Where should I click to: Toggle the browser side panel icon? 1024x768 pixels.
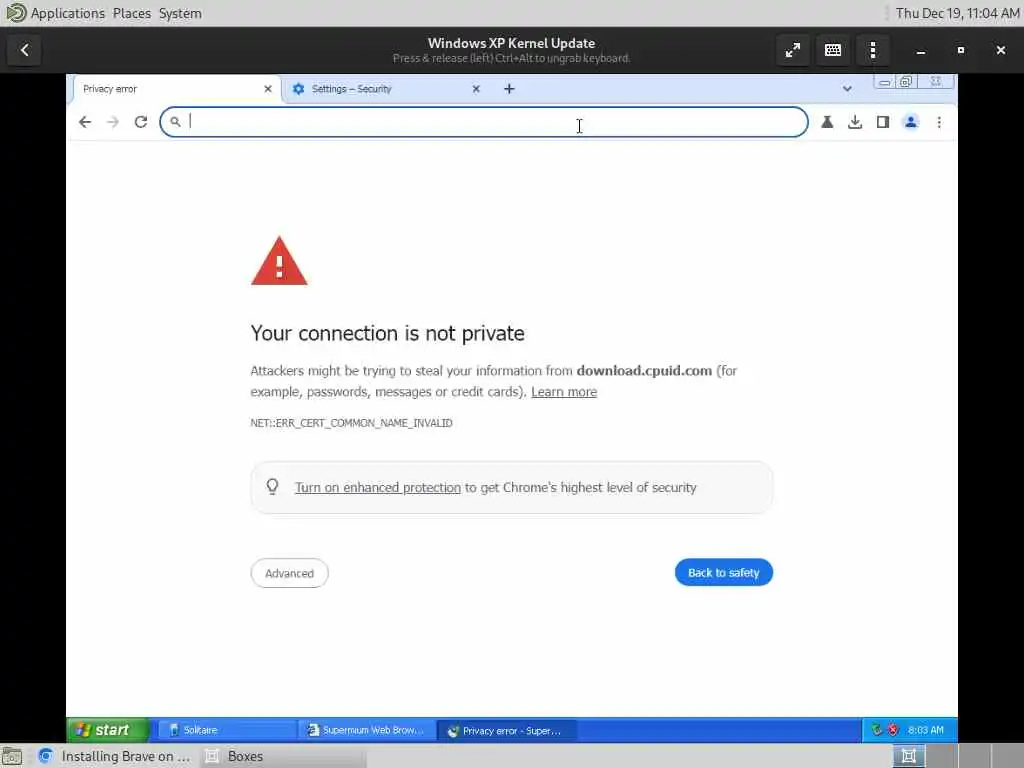pyautogui.click(x=883, y=122)
